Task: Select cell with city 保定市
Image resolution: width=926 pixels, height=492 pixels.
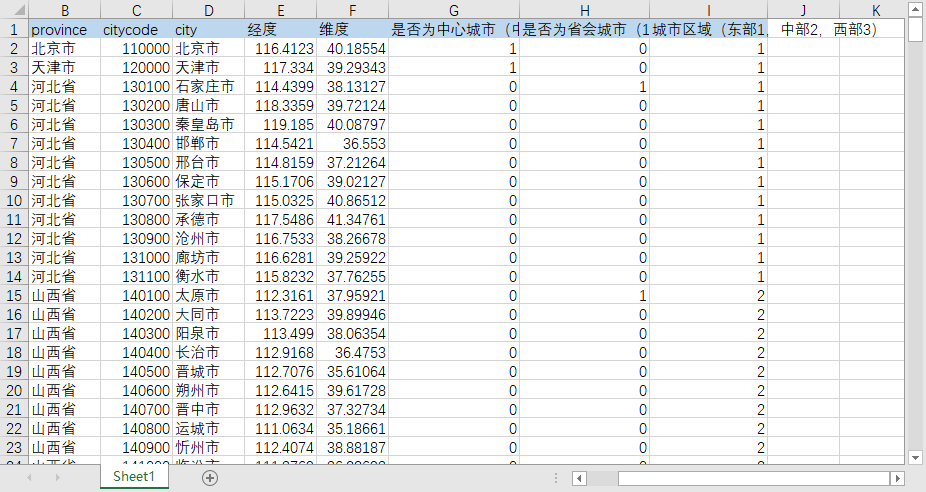Action: click(208, 181)
